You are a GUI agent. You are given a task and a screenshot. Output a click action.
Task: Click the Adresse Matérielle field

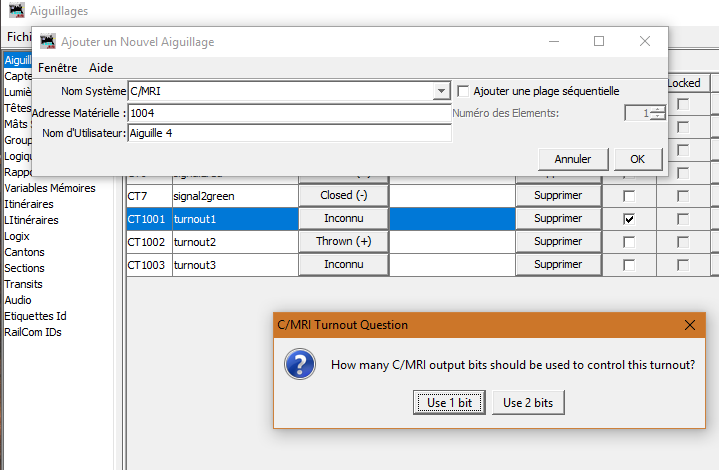288,113
